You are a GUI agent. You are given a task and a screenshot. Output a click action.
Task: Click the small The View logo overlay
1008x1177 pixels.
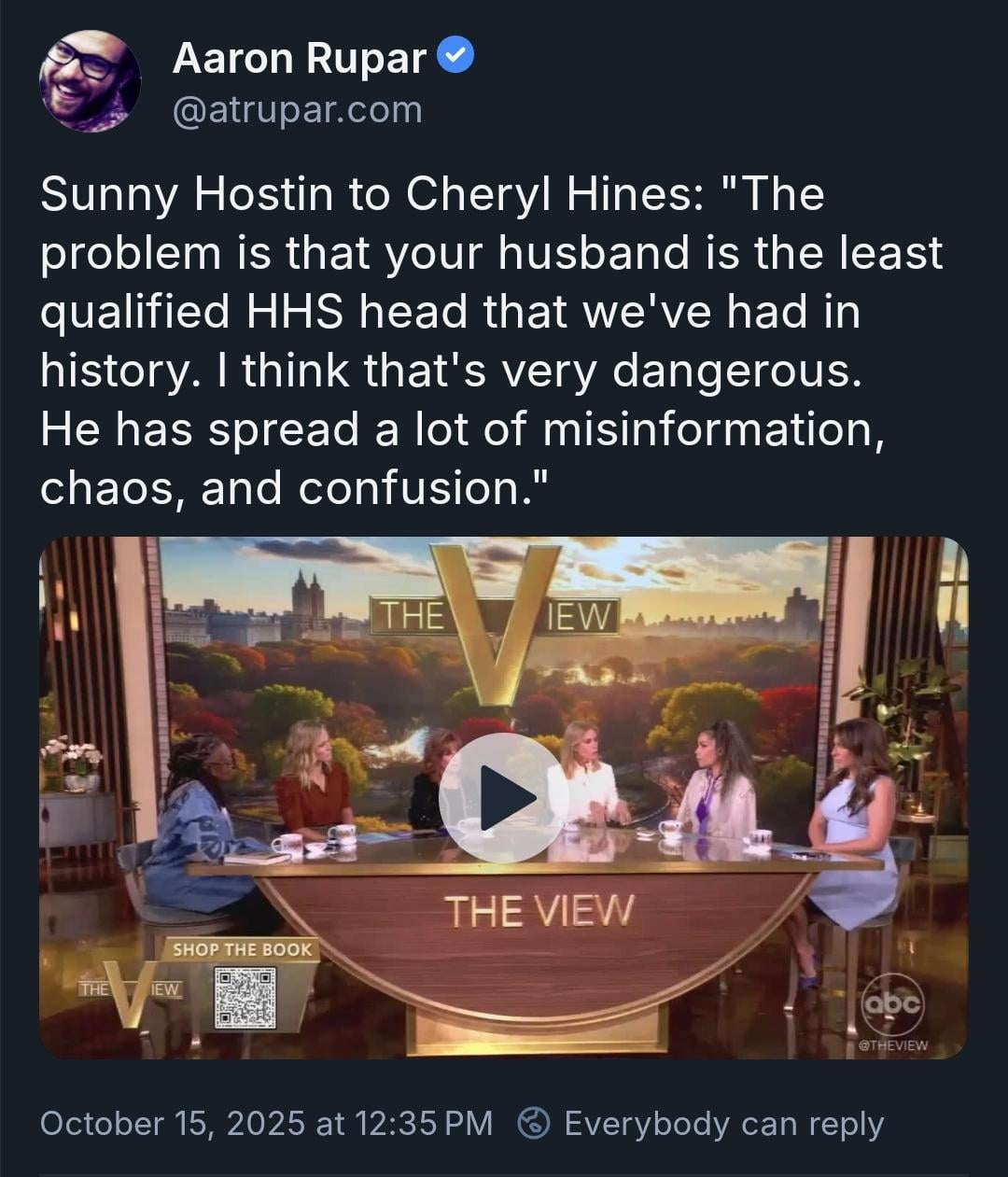click(x=131, y=991)
